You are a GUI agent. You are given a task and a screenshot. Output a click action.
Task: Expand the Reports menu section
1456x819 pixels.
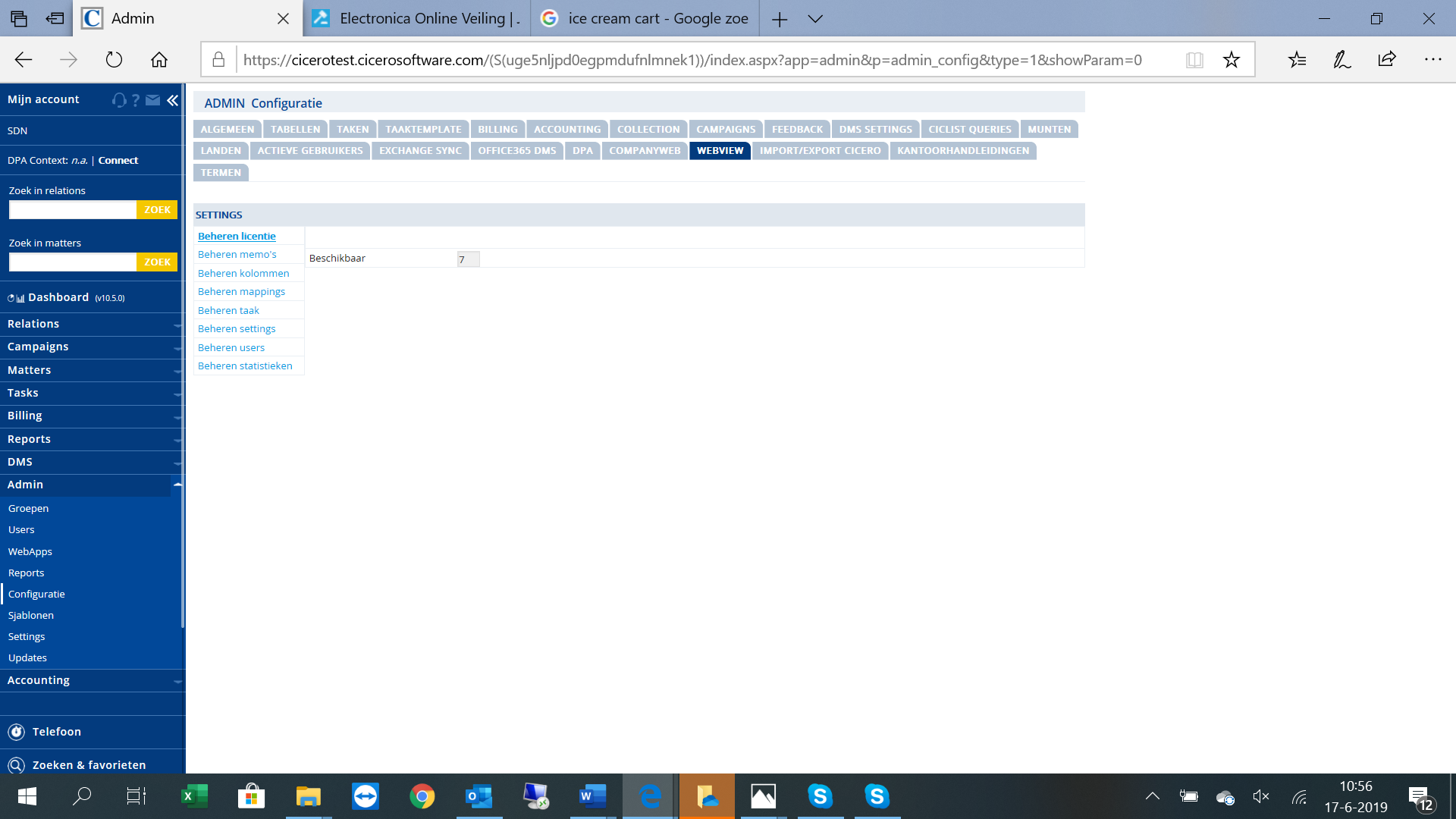click(91, 439)
